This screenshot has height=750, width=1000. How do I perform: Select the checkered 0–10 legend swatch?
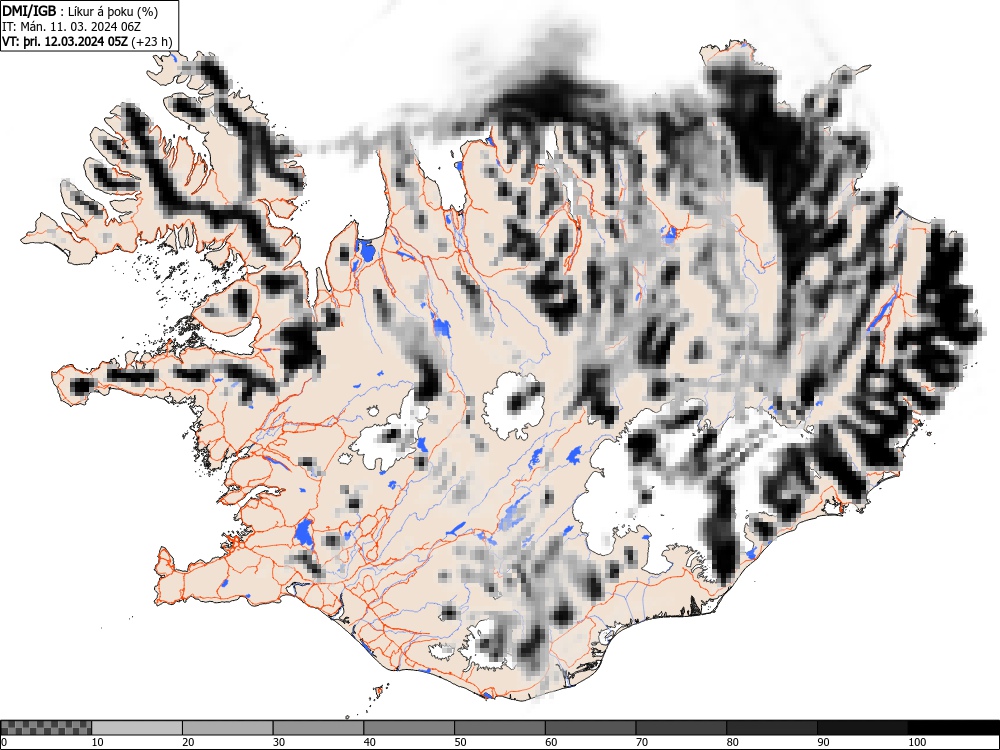(46, 728)
